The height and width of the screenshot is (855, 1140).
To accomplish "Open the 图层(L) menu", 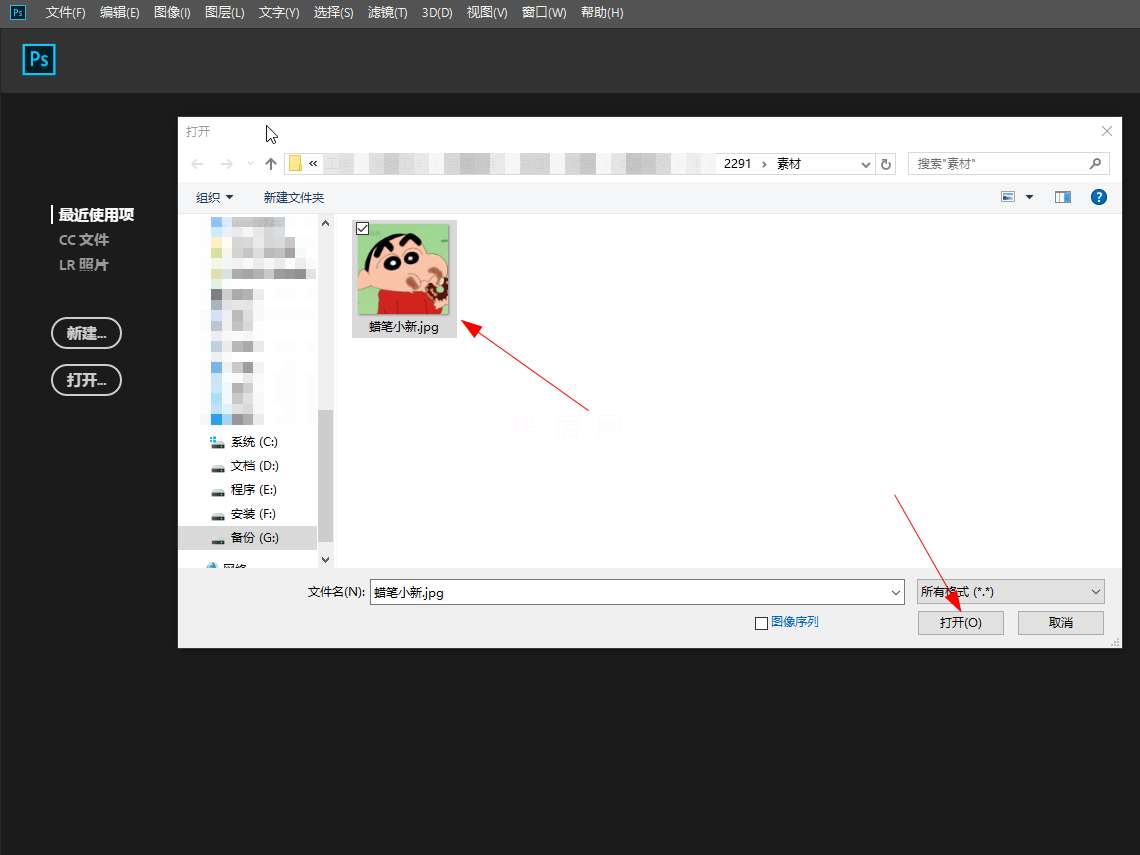I will point(224,13).
